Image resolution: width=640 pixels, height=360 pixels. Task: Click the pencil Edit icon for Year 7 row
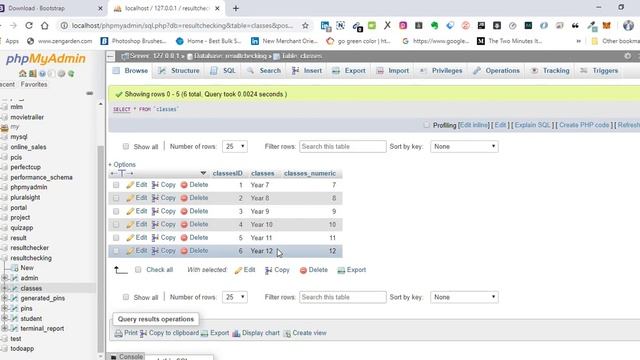tap(130, 185)
